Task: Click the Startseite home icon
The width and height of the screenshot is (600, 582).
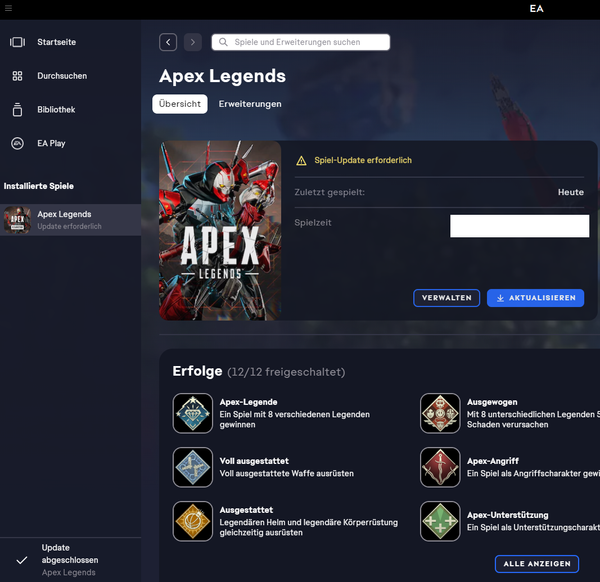Action: tap(17, 42)
